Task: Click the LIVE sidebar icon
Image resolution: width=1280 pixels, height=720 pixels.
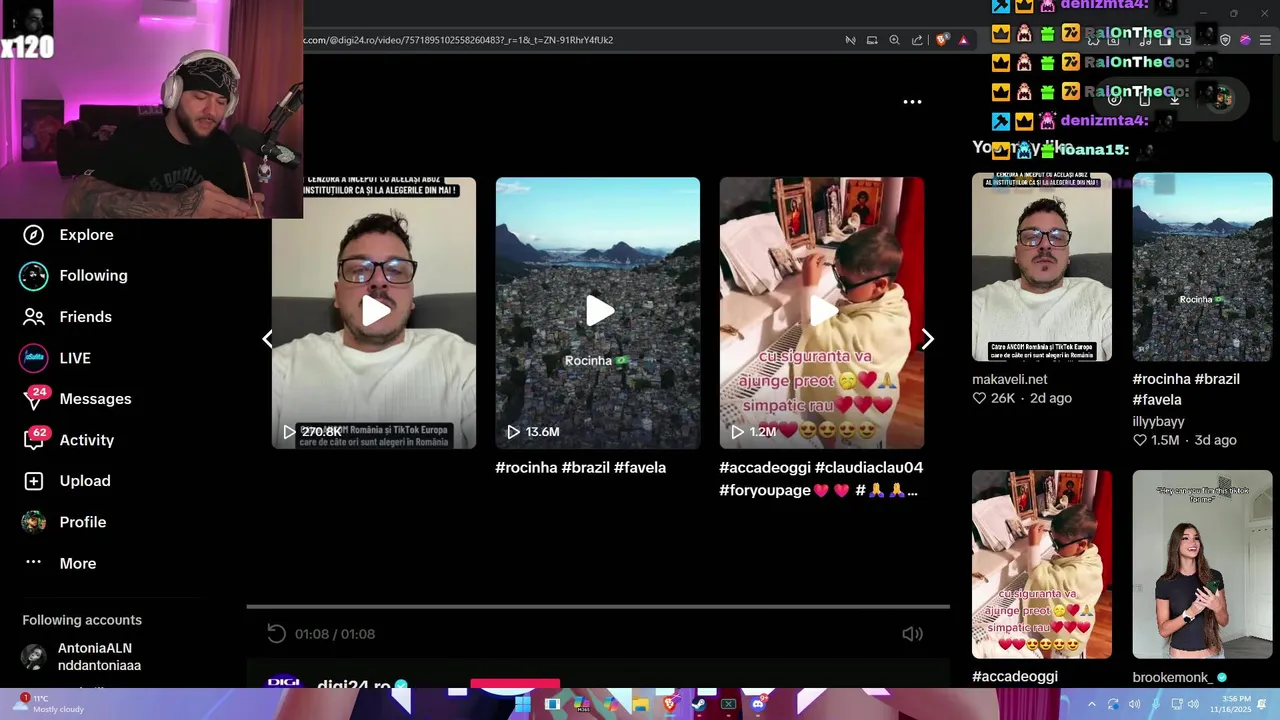Action: (34, 358)
